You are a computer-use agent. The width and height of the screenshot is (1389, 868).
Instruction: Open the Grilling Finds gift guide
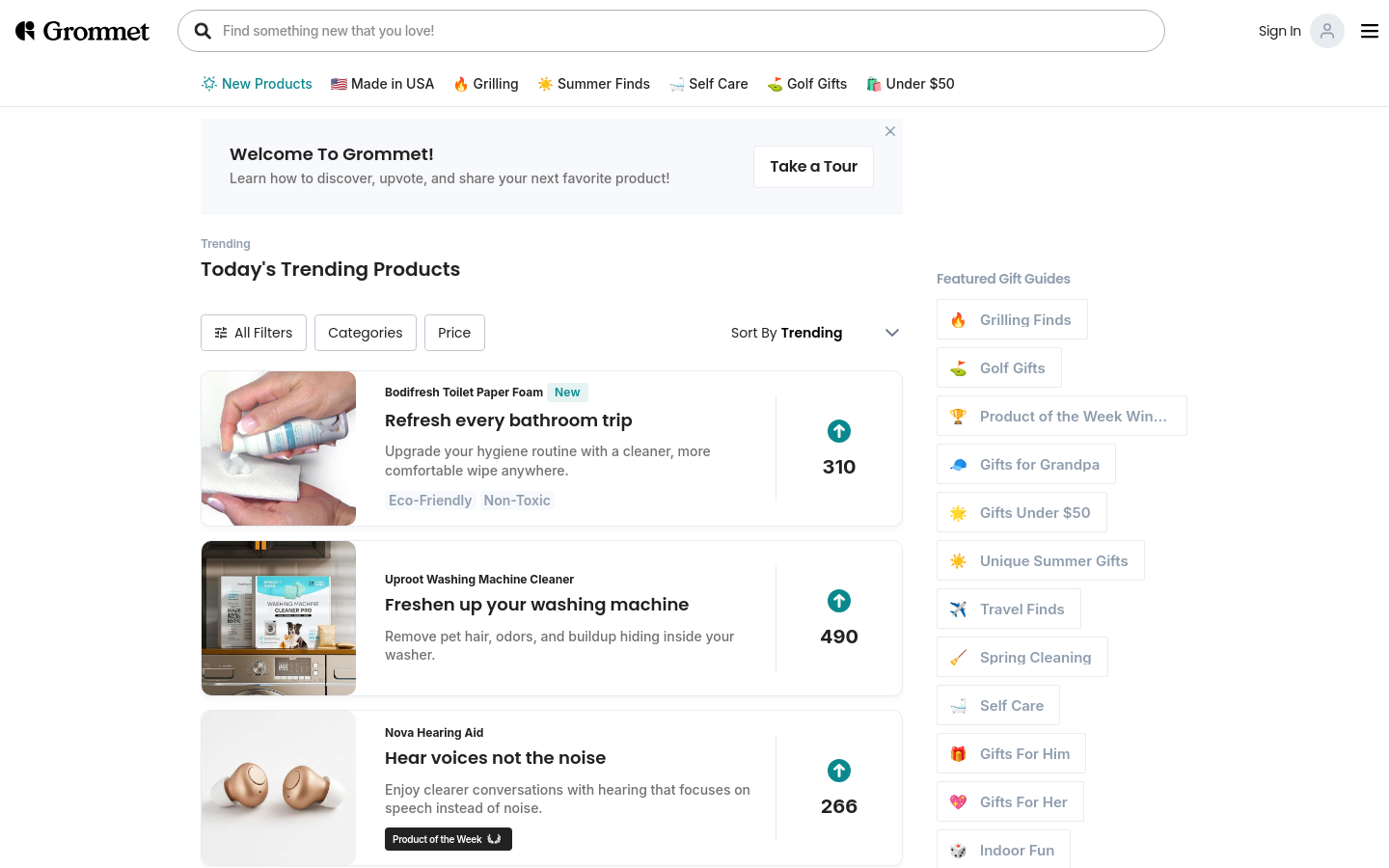click(1012, 319)
